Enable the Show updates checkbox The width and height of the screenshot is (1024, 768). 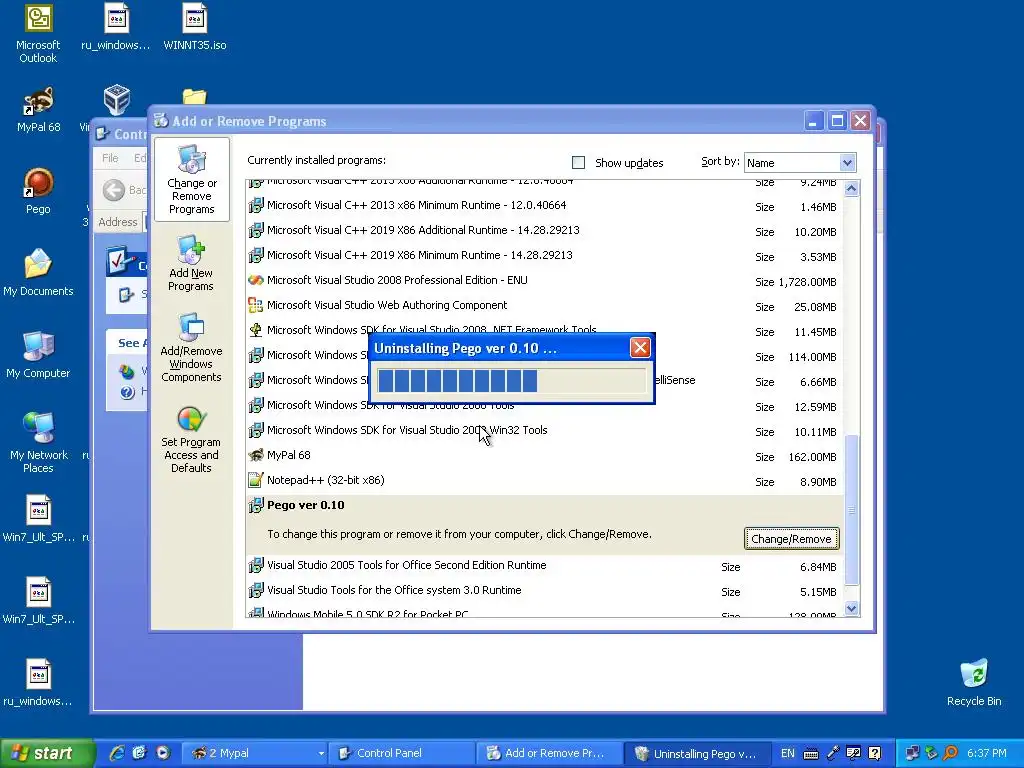pos(578,163)
